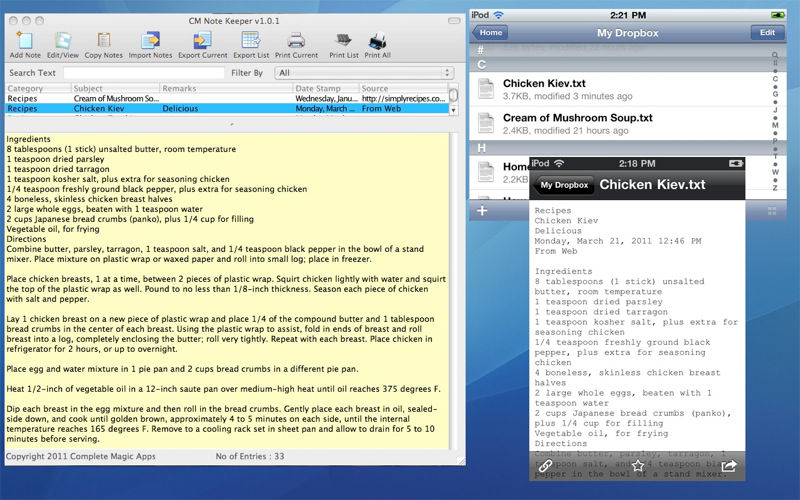Tap the share arrow icon
The width and height of the screenshot is (800, 500).
tap(729, 466)
